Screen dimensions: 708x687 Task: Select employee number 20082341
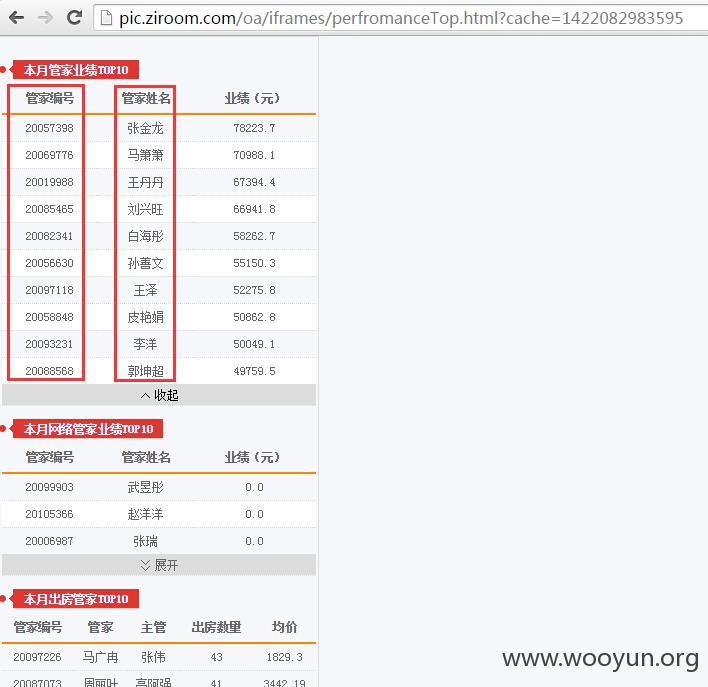click(x=49, y=236)
